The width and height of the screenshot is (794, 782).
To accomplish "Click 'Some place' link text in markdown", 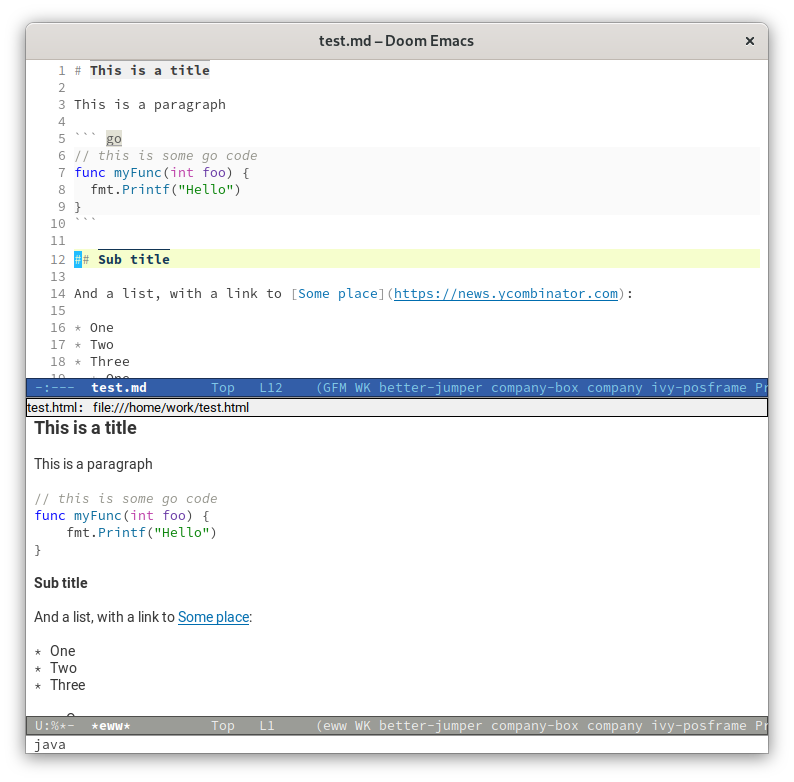I will pos(338,294).
